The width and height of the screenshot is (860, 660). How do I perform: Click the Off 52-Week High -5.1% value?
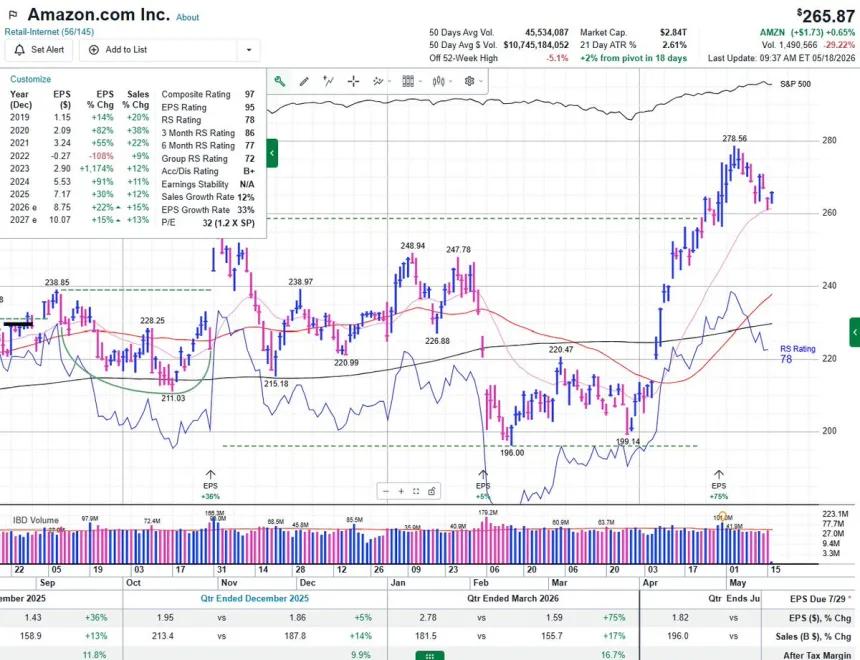click(x=557, y=58)
